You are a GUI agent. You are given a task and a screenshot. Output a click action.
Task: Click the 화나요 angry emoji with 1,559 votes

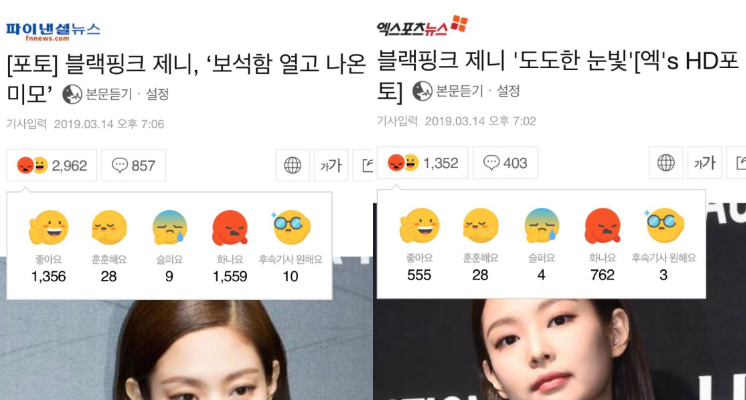click(x=230, y=228)
